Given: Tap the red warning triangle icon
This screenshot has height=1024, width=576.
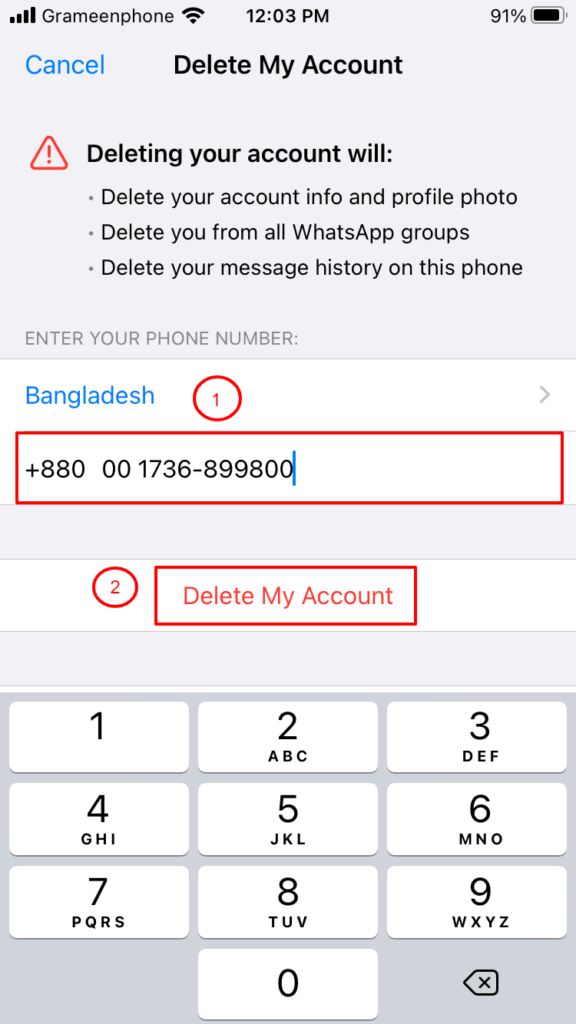Looking at the screenshot, I should coord(49,154).
